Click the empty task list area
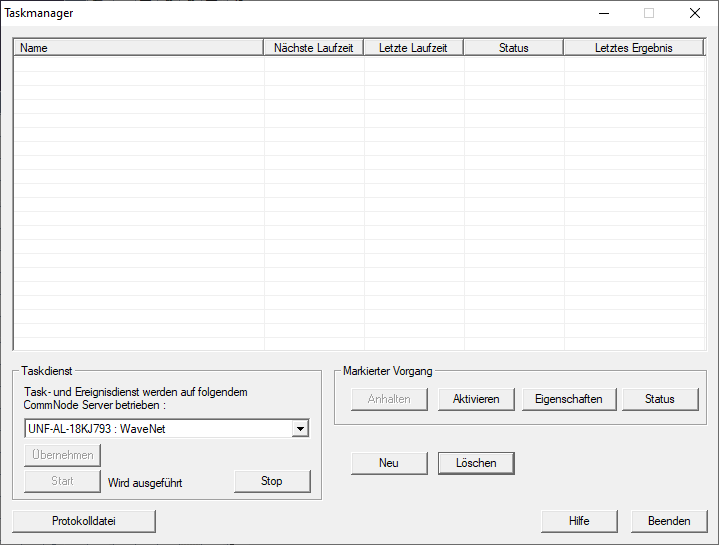Screen dimensions: 719x545 pyautogui.click(x=359, y=200)
